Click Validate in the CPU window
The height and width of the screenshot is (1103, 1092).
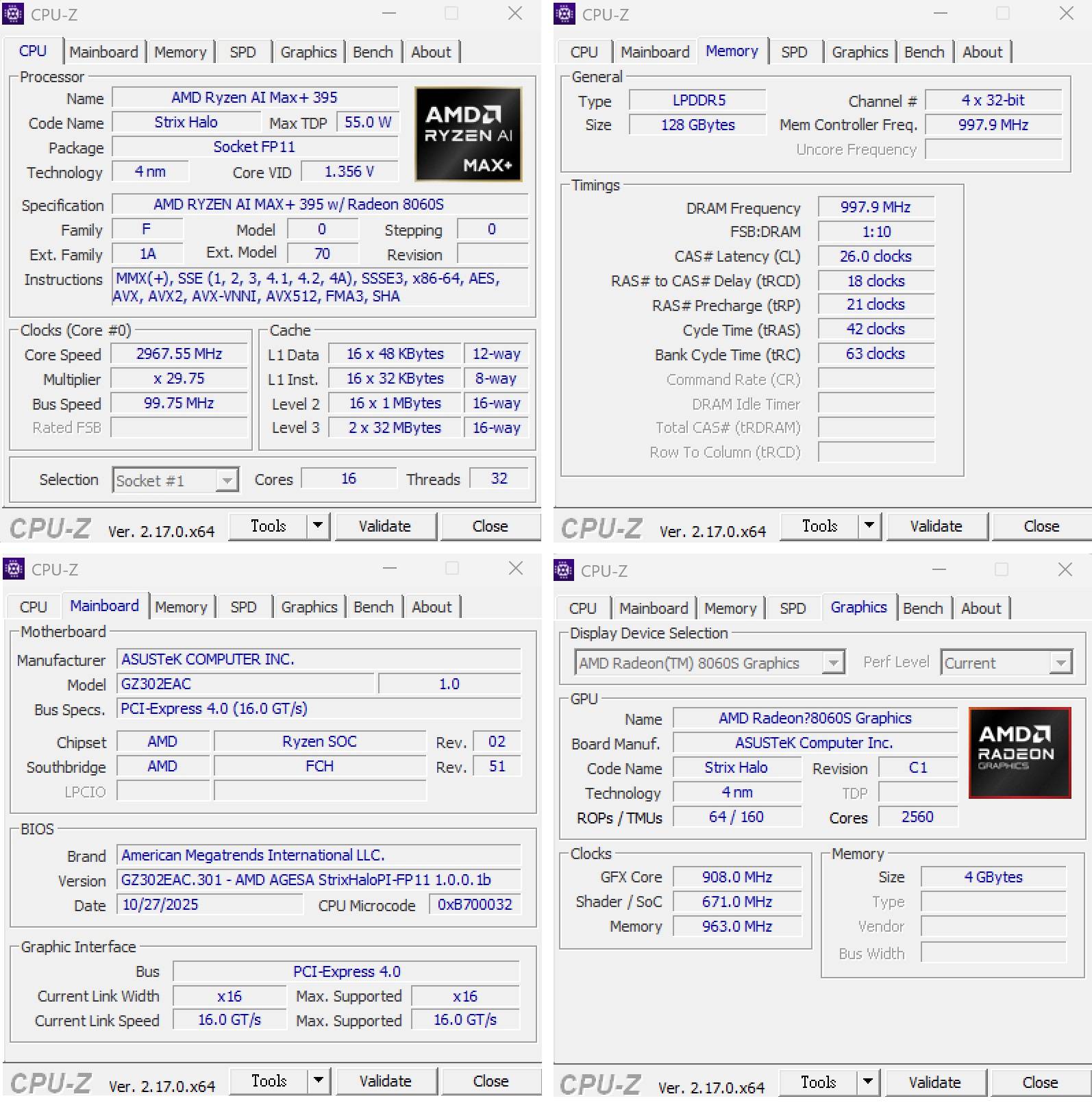(x=385, y=526)
